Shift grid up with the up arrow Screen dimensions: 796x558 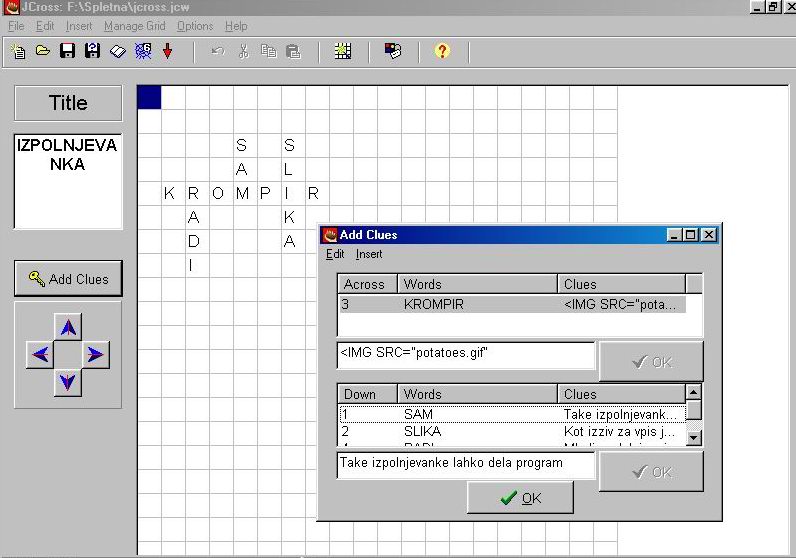pyautogui.click(x=68, y=328)
